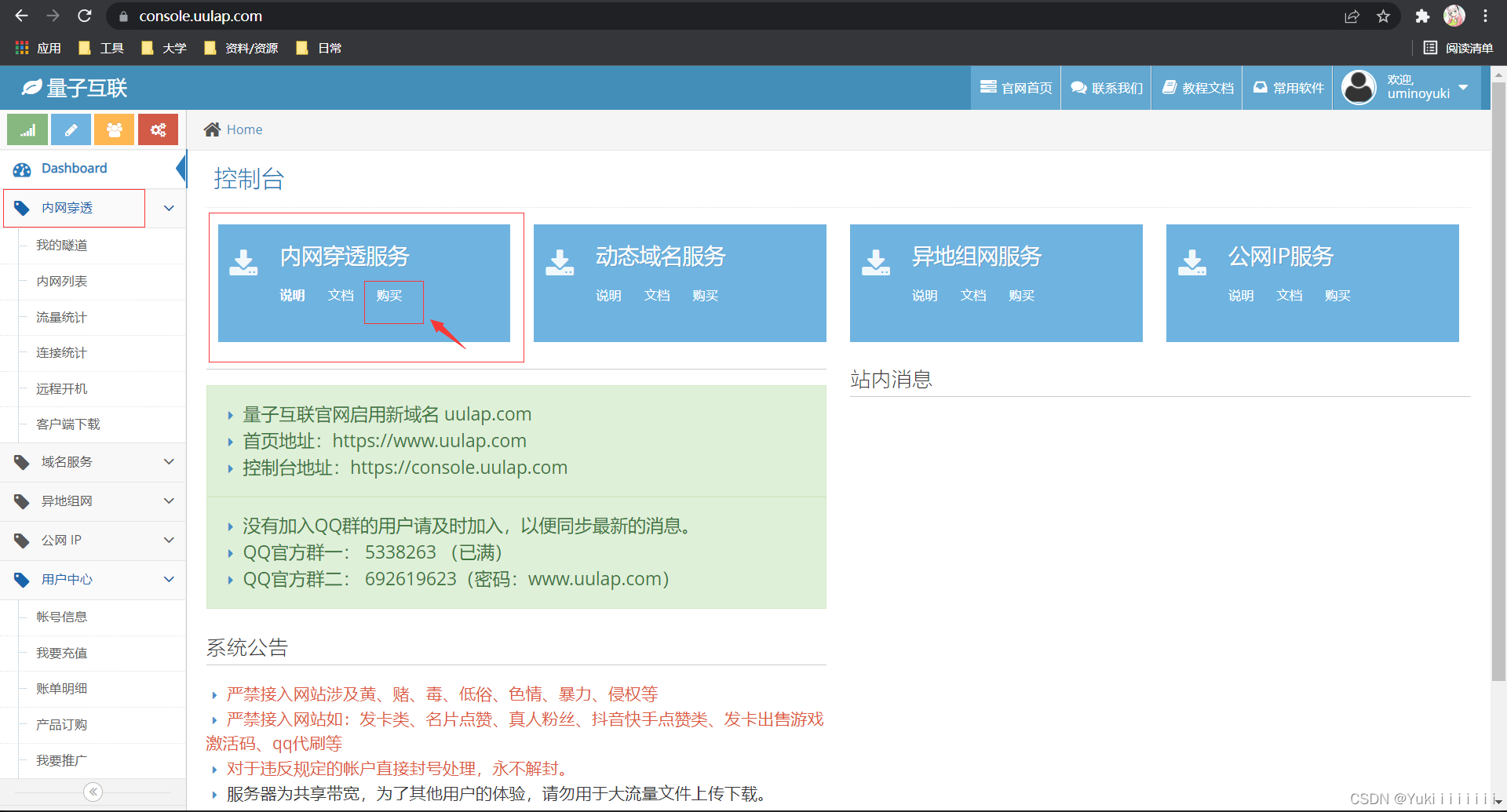Open the 官网首页 header menu
1507x812 pixels.
(x=1016, y=88)
